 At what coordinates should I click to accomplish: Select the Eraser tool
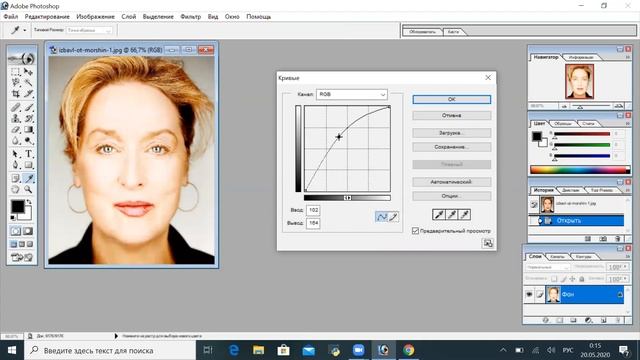point(16,130)
